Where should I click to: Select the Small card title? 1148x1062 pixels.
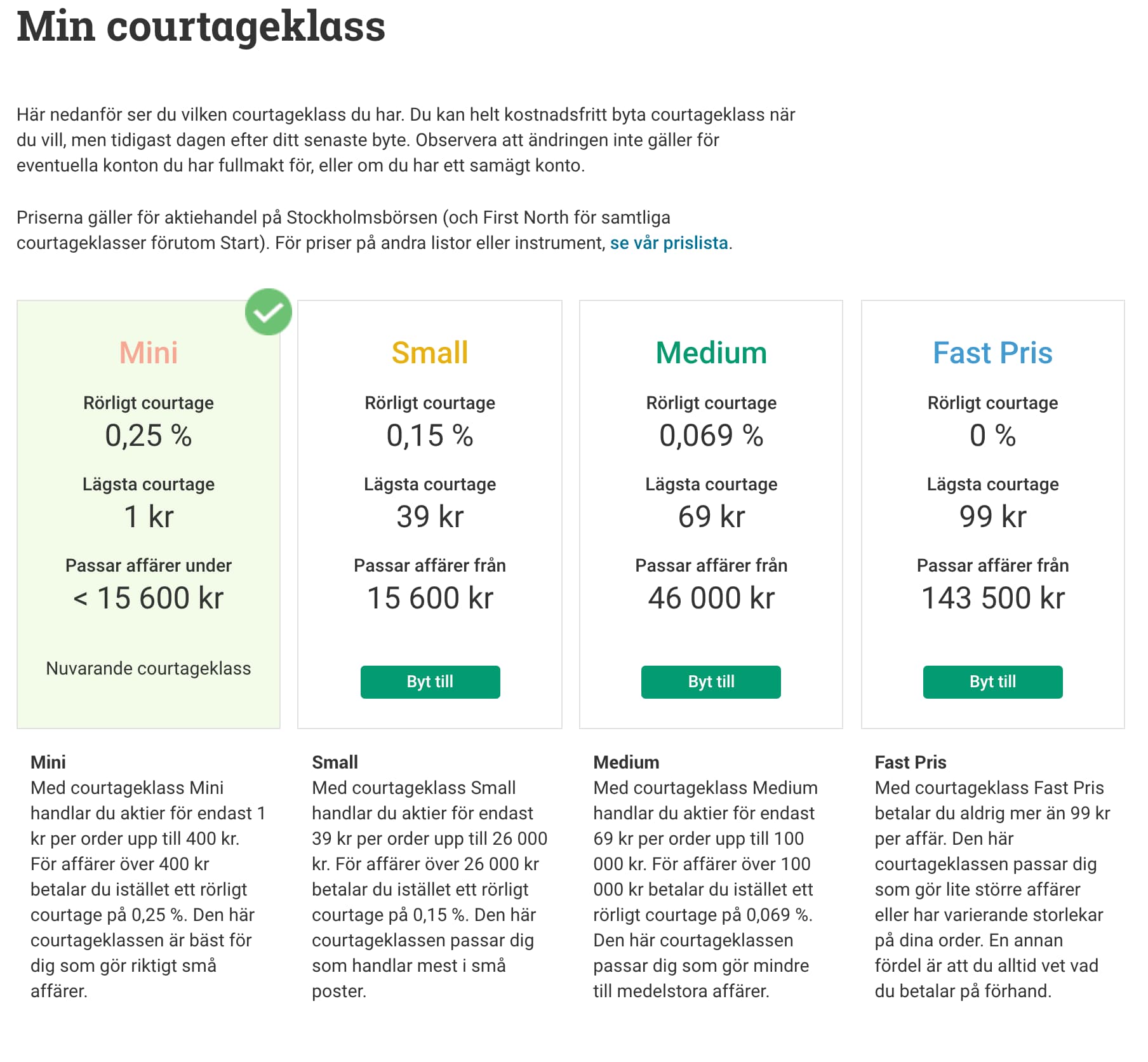coord(430,353)
